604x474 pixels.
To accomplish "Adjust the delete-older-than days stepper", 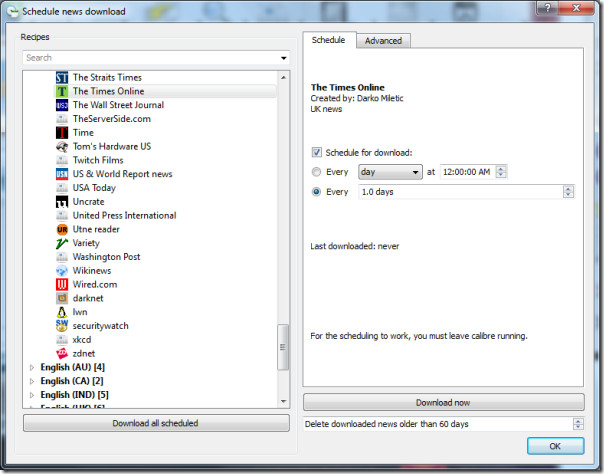I will tap(578, 424).
